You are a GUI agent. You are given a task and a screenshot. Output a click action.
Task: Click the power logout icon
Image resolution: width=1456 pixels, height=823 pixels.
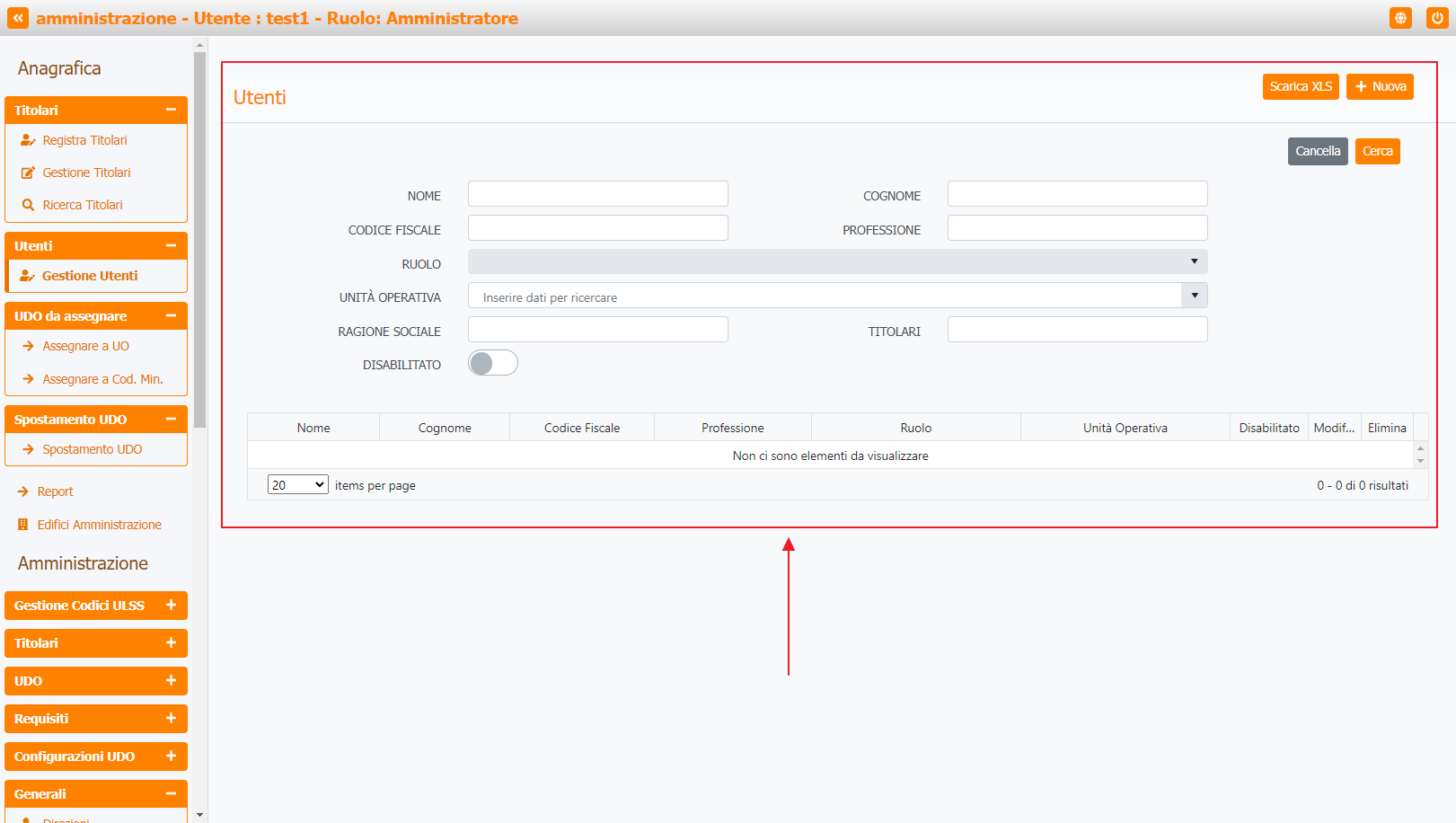(x=1437, y=18)
